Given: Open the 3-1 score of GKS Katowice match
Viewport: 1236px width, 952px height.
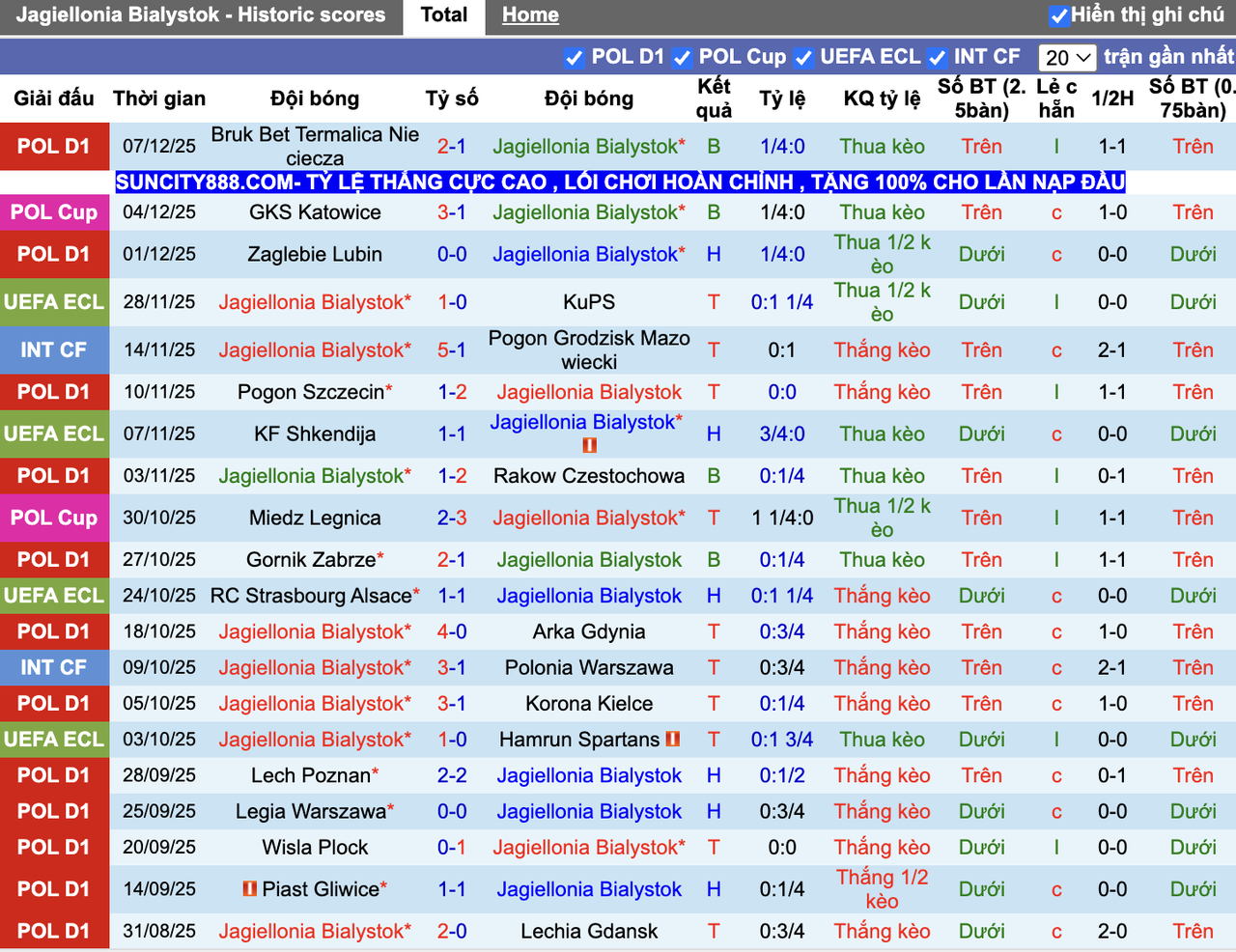Looking at the screenshot, I should coord(452,212).
